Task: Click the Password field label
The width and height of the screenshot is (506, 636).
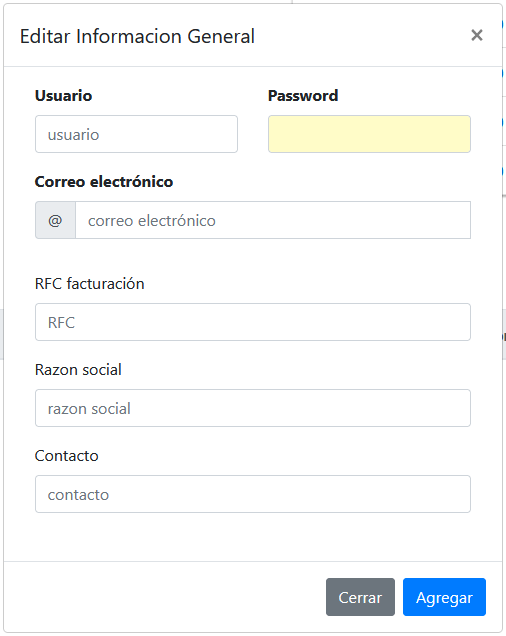Action: click(x=303, y=96)
